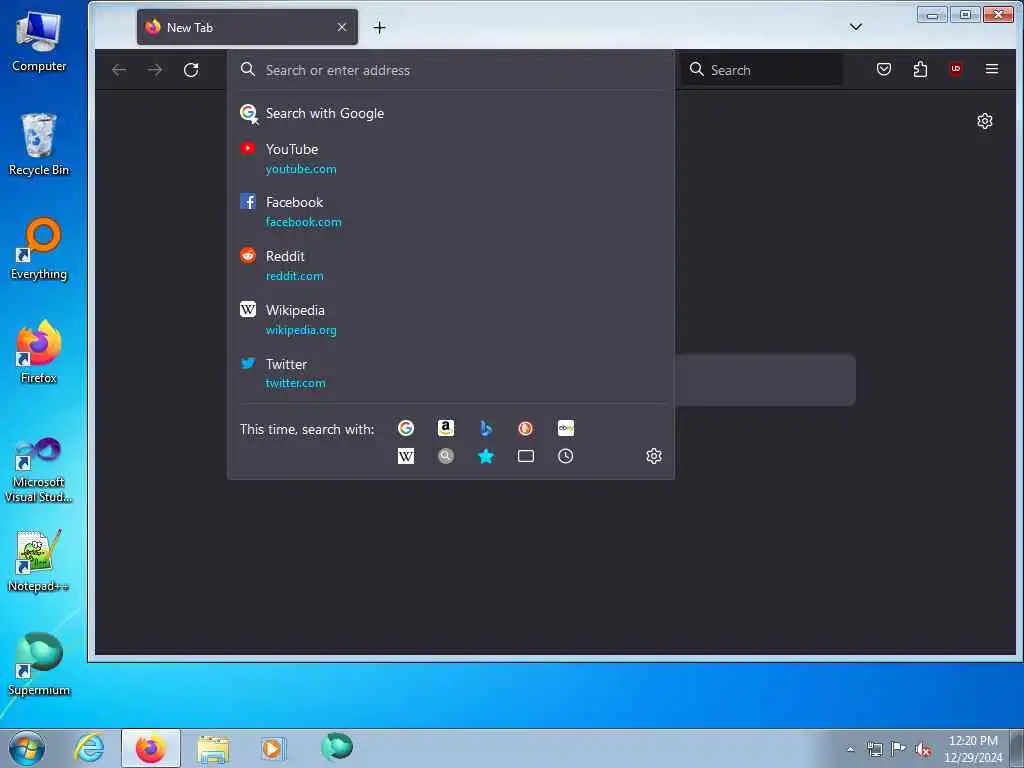This screenshot has height=768, width=1024.
Task: Click the gray magnifier search engine icon
Action: tap(445, 456)
